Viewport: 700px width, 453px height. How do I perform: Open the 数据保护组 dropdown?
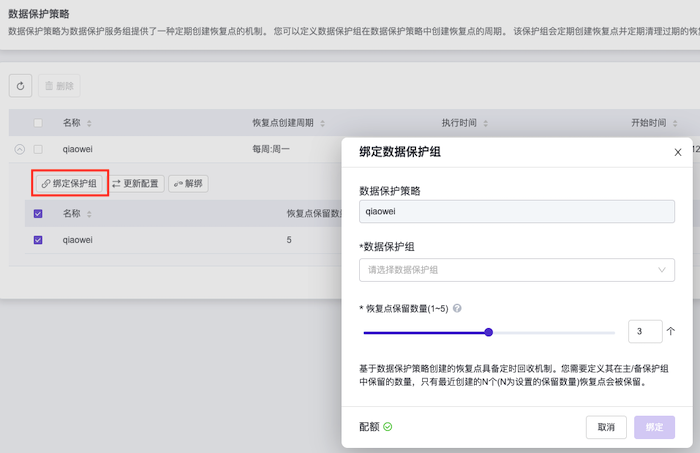point(516,269)
